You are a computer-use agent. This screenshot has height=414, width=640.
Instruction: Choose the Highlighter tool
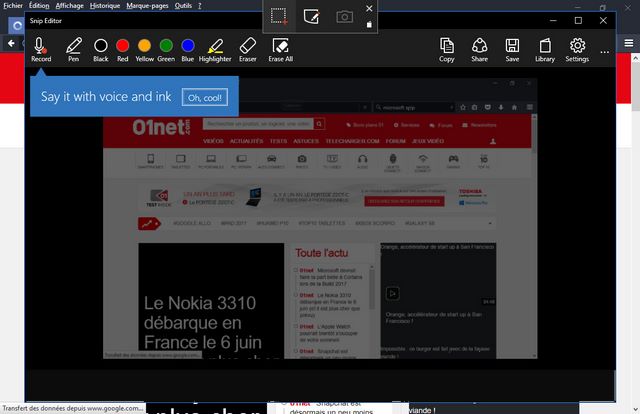point(214,48)
